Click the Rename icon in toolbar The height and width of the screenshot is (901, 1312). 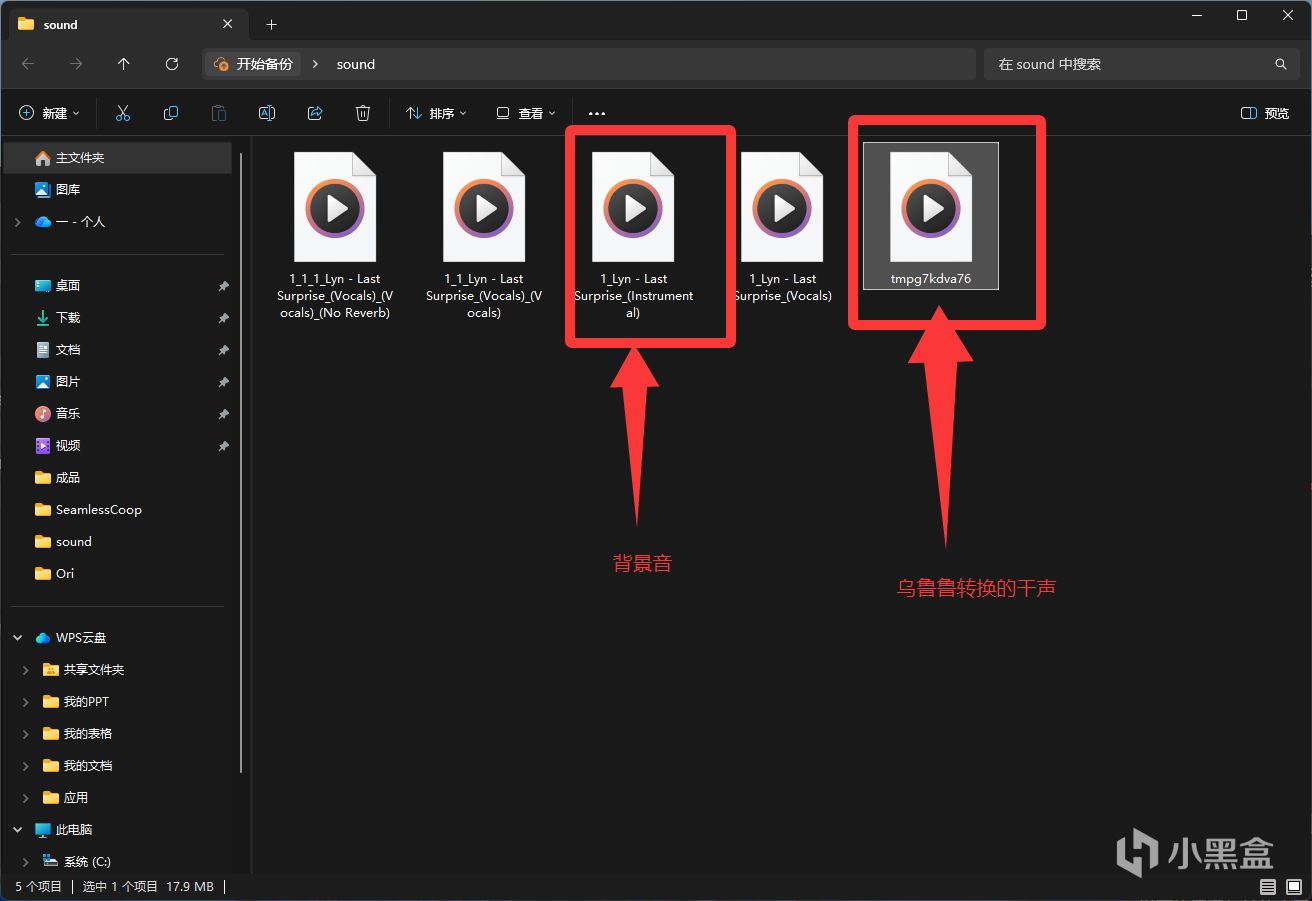(267, 113)
